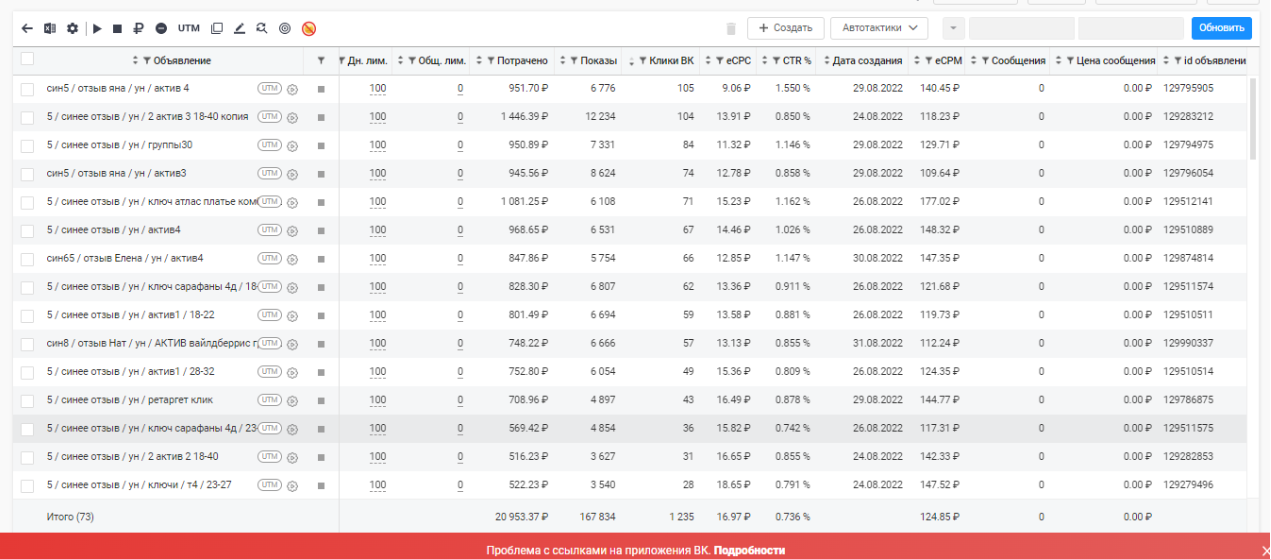Check the row '5 / синее отзыв / ун / ключи / т4 / 23-27'
Viewport: 1271px width, 559px height.
click(x=27, y=486)
